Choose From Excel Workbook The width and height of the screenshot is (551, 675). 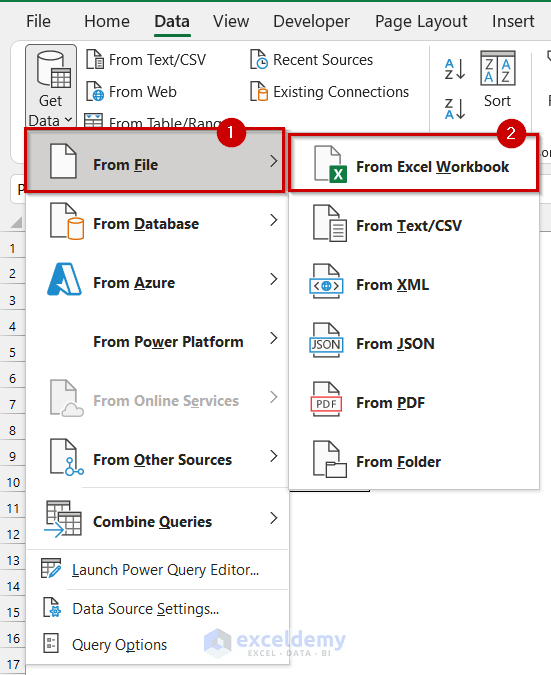tap(414, 163)
